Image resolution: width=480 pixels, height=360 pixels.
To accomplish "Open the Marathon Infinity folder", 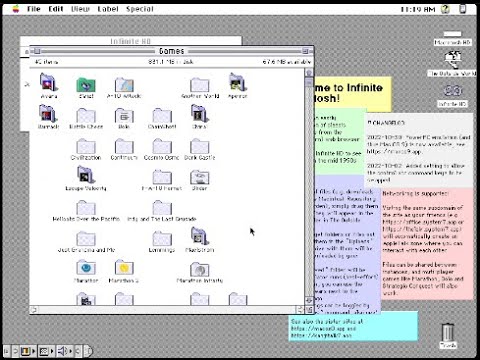I will (199, 269).
